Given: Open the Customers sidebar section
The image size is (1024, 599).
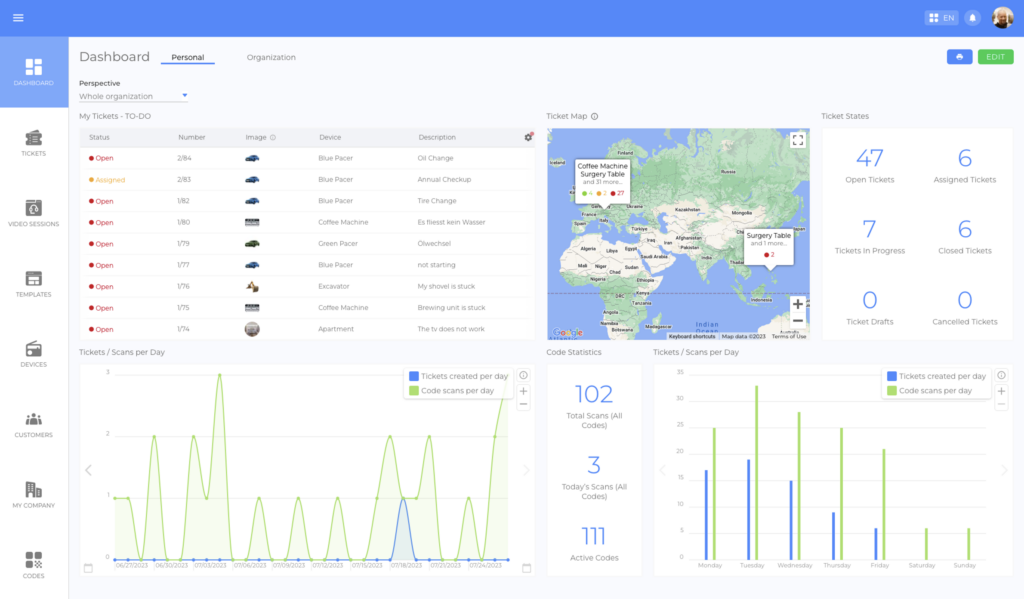Looking at the screenshot, I should pos(33,424).
